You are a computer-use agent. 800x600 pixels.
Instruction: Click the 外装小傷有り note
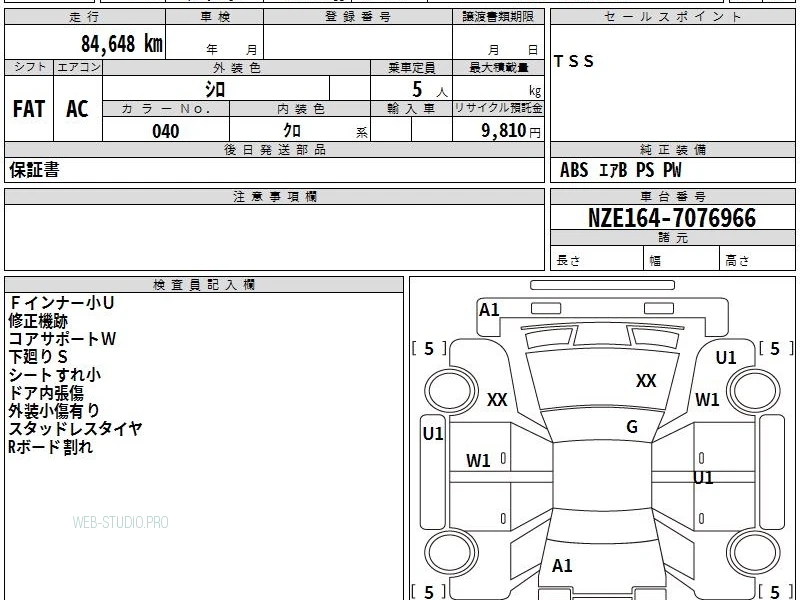click(x=54, y=411)
